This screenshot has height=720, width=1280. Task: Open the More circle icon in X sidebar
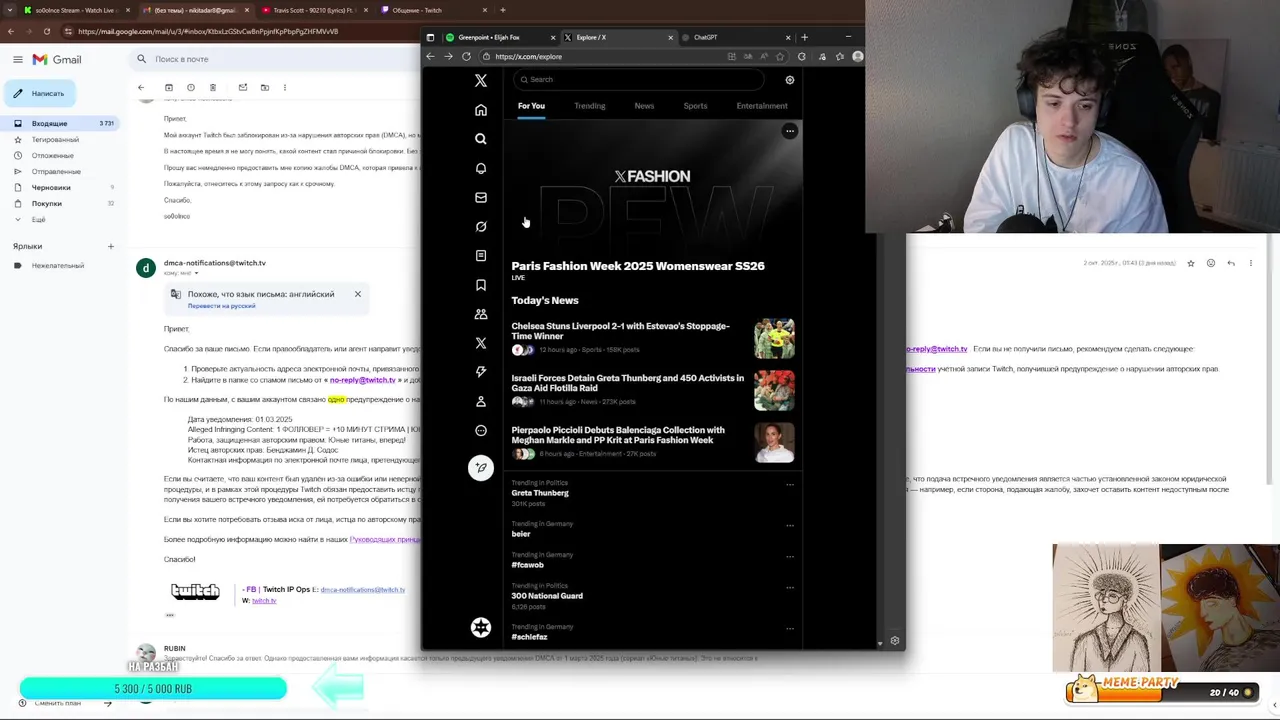481,431
